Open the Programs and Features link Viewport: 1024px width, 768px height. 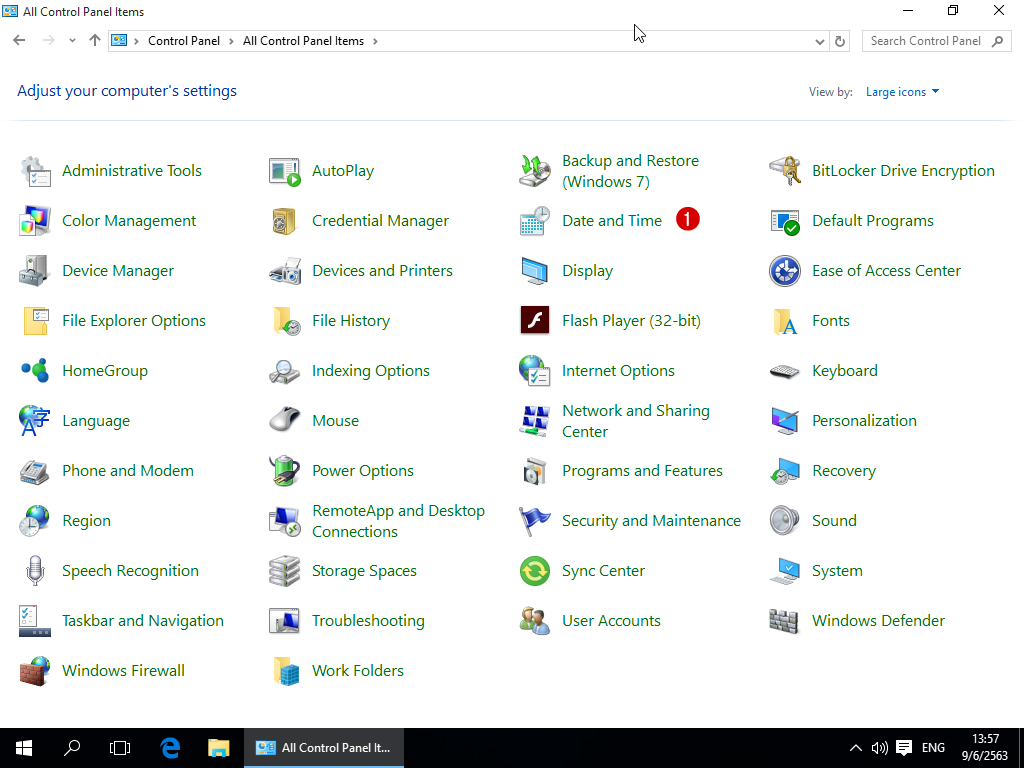tap(642, 471)
